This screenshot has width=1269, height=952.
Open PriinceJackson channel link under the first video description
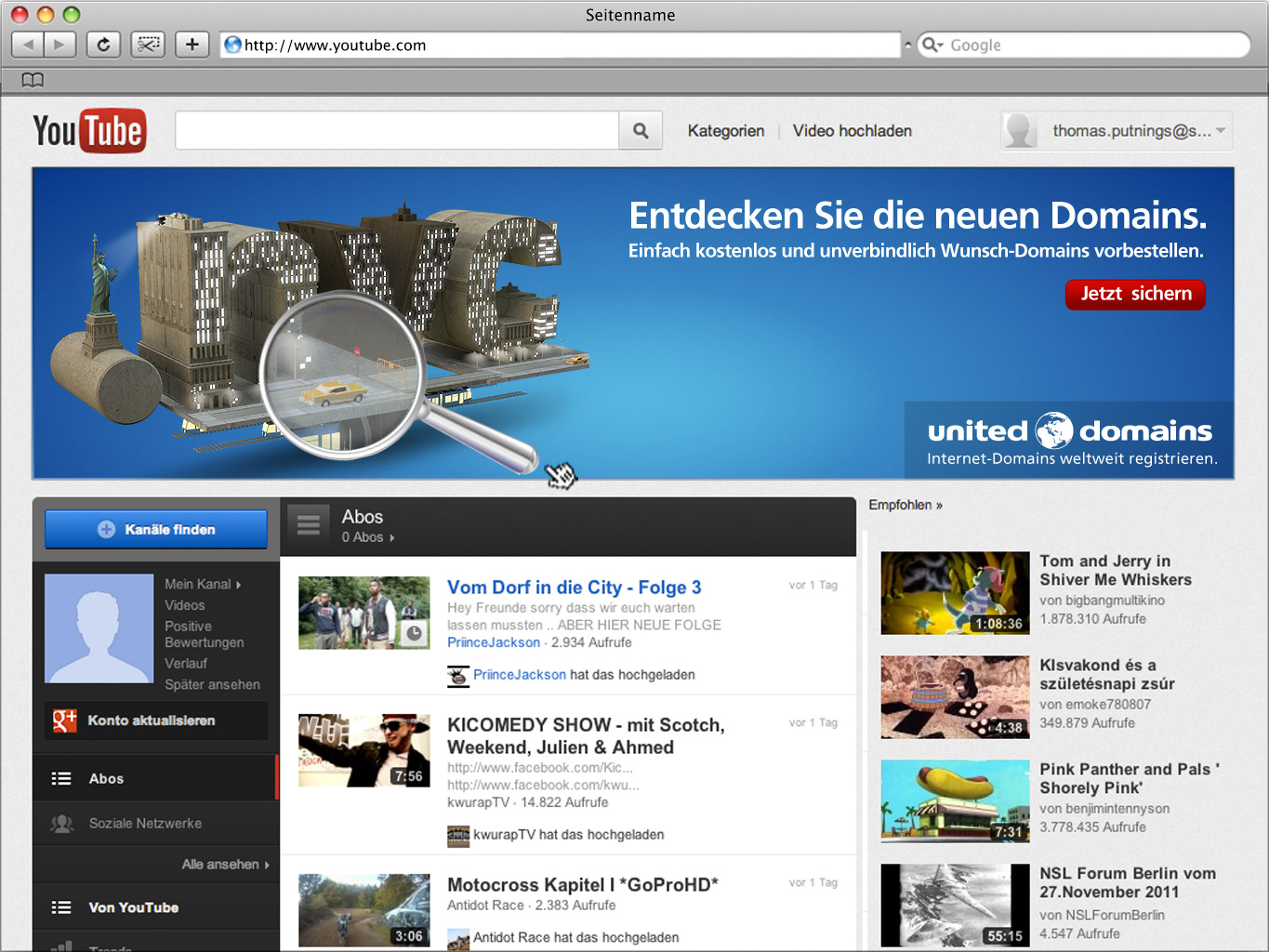[x=494, y=642]
